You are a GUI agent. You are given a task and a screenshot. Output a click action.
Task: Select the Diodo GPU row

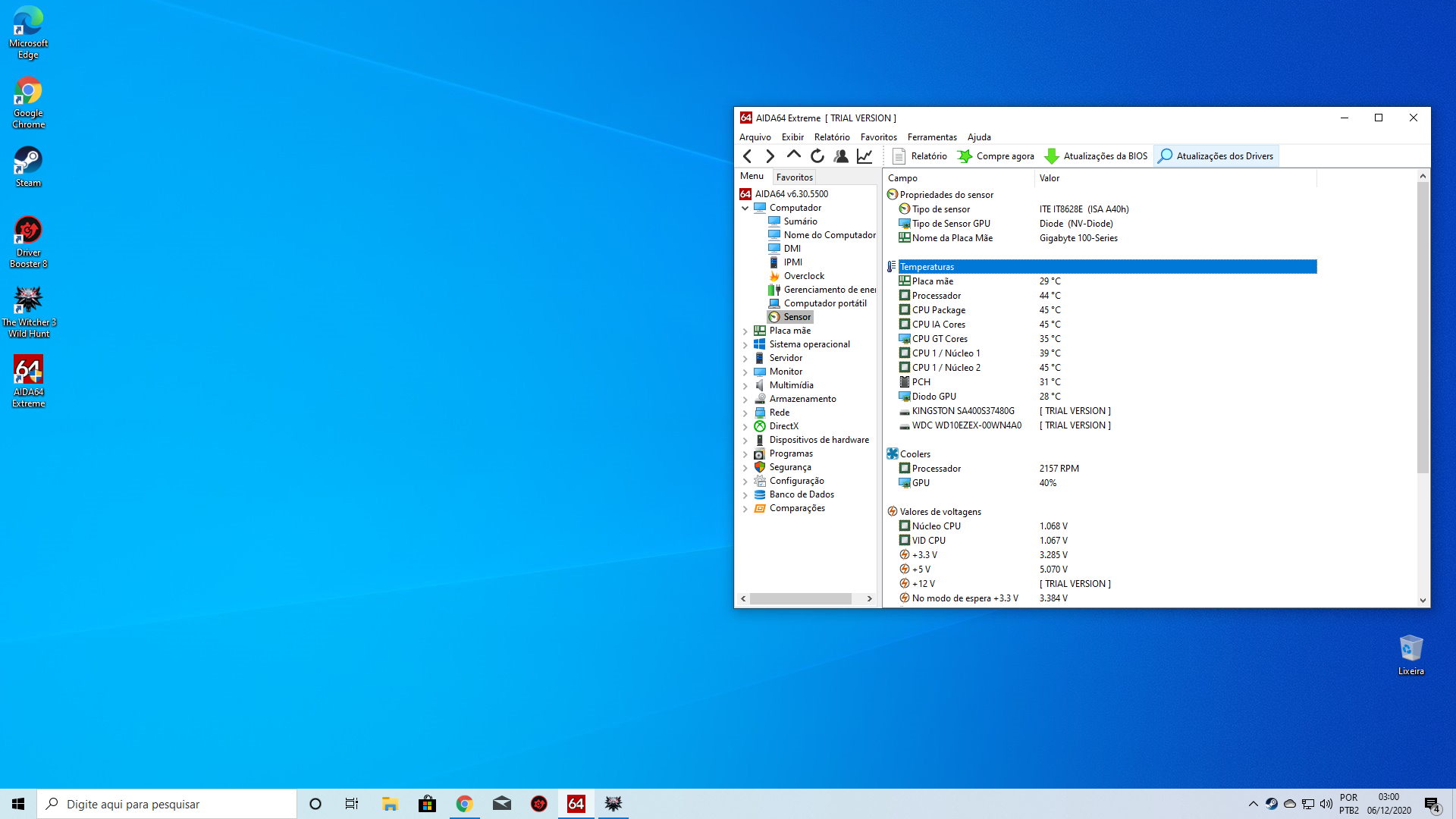pyautogui.click(x=1101, y=397)
